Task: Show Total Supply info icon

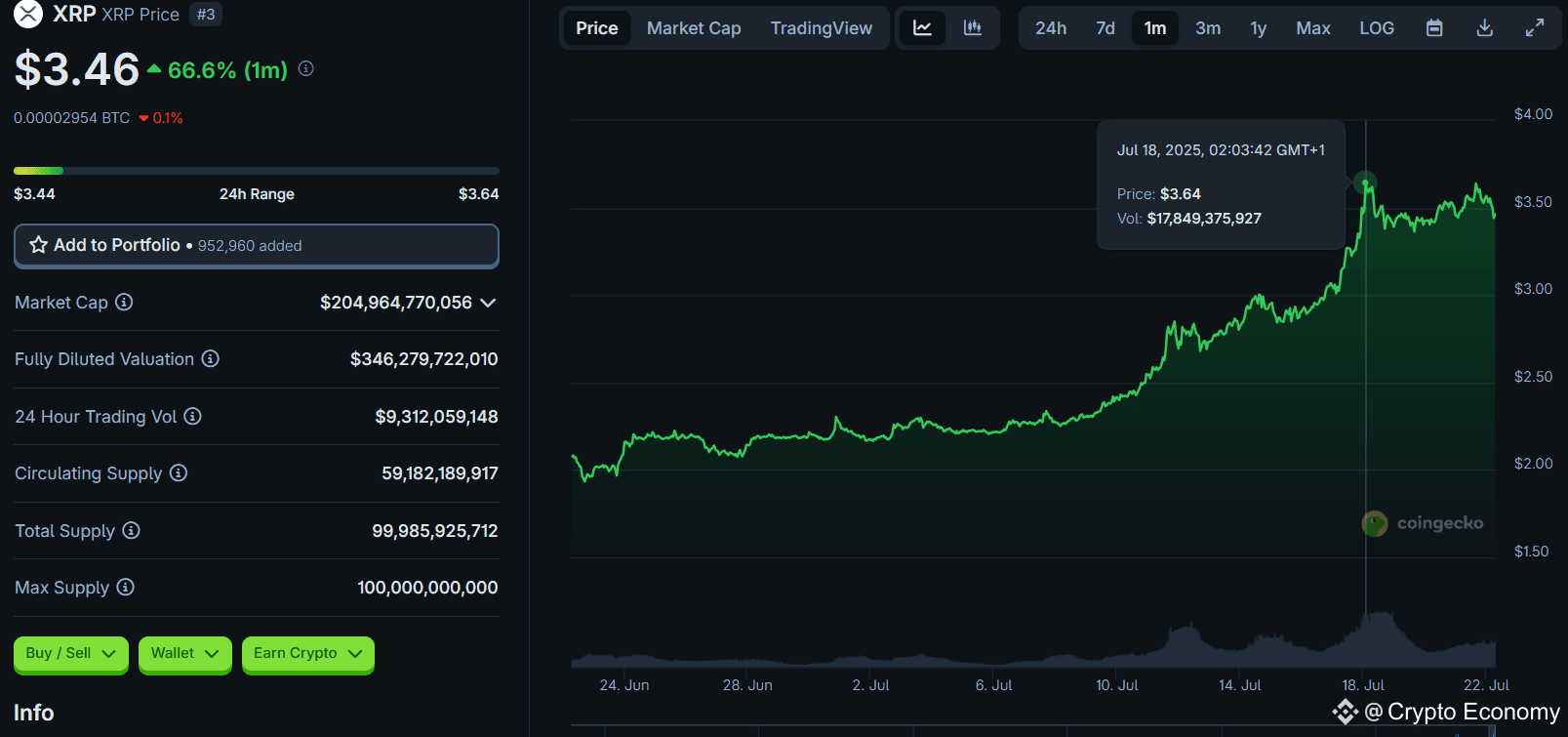Action: pyautogui.click(x=131, y=530)
